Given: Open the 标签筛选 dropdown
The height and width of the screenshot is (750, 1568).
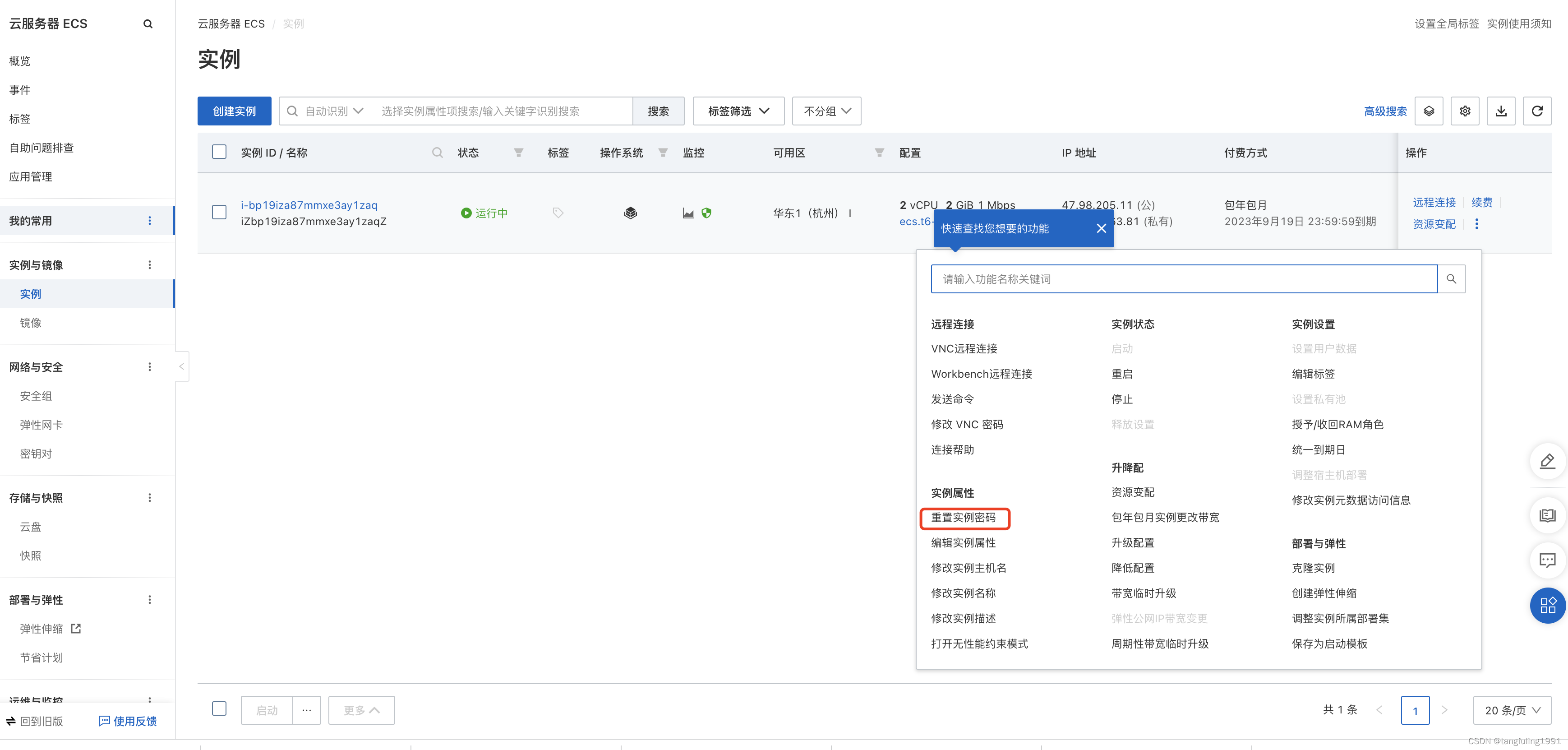Looking at the screenshot, I should tap(738, 111).
